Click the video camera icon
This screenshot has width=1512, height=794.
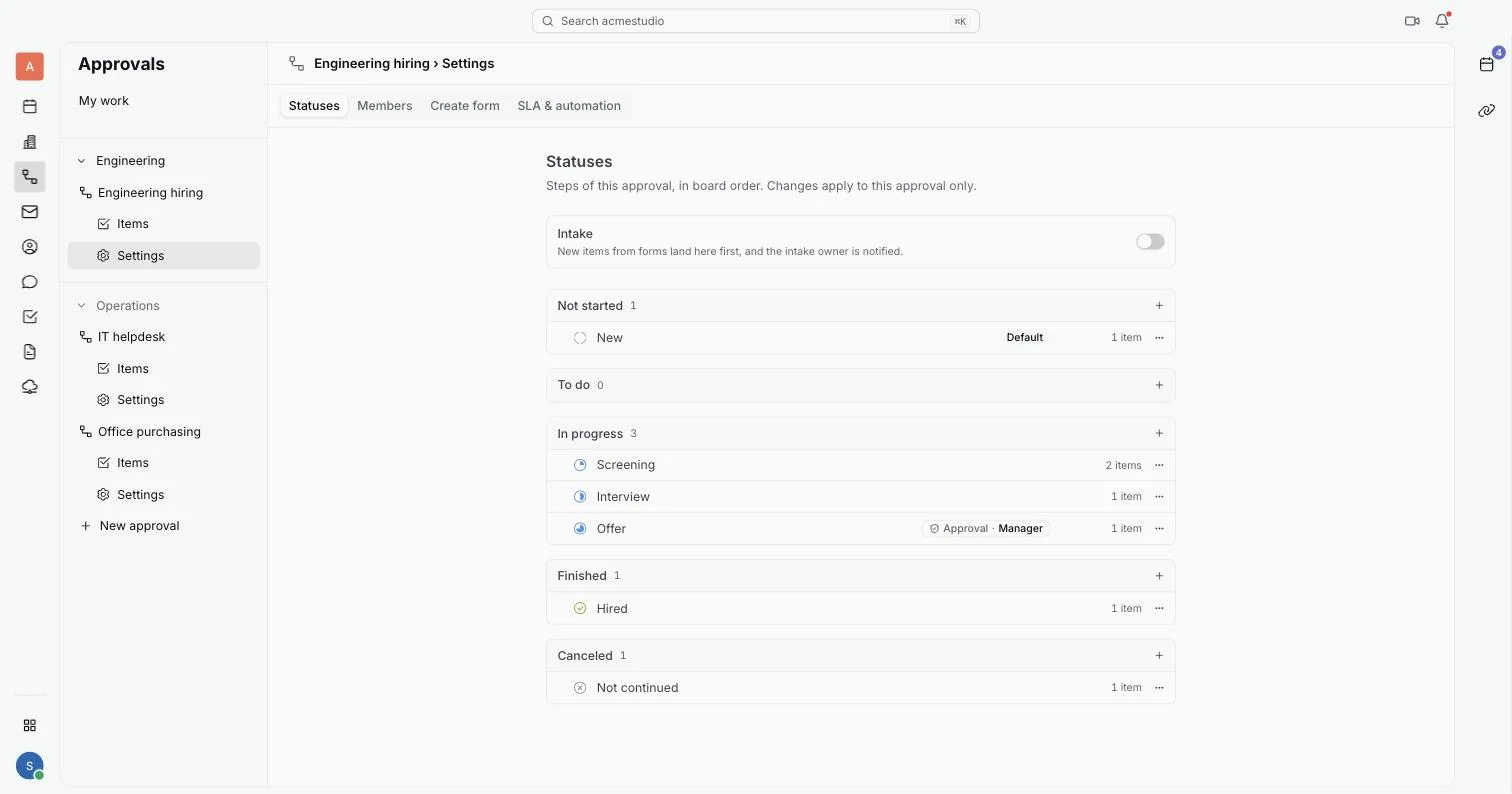(x=1412, y=21)
